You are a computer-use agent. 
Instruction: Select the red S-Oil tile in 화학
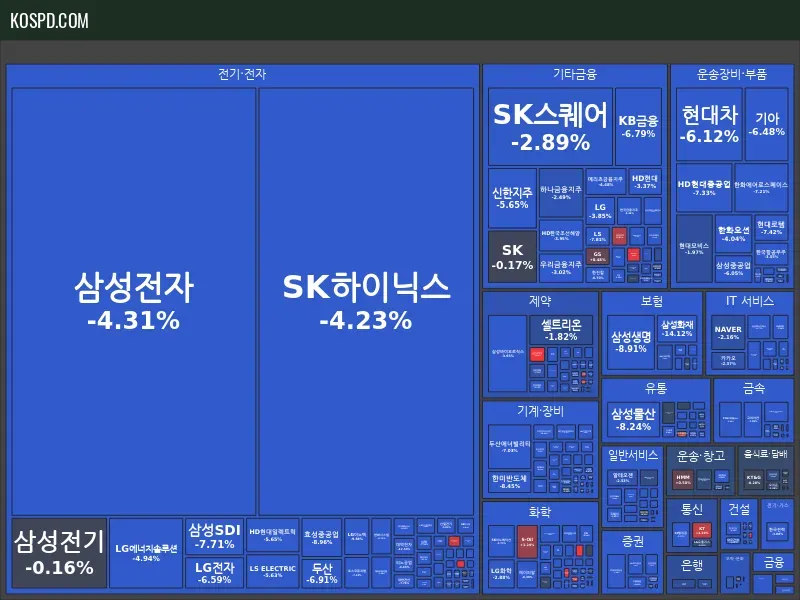(x=527, y=541)
